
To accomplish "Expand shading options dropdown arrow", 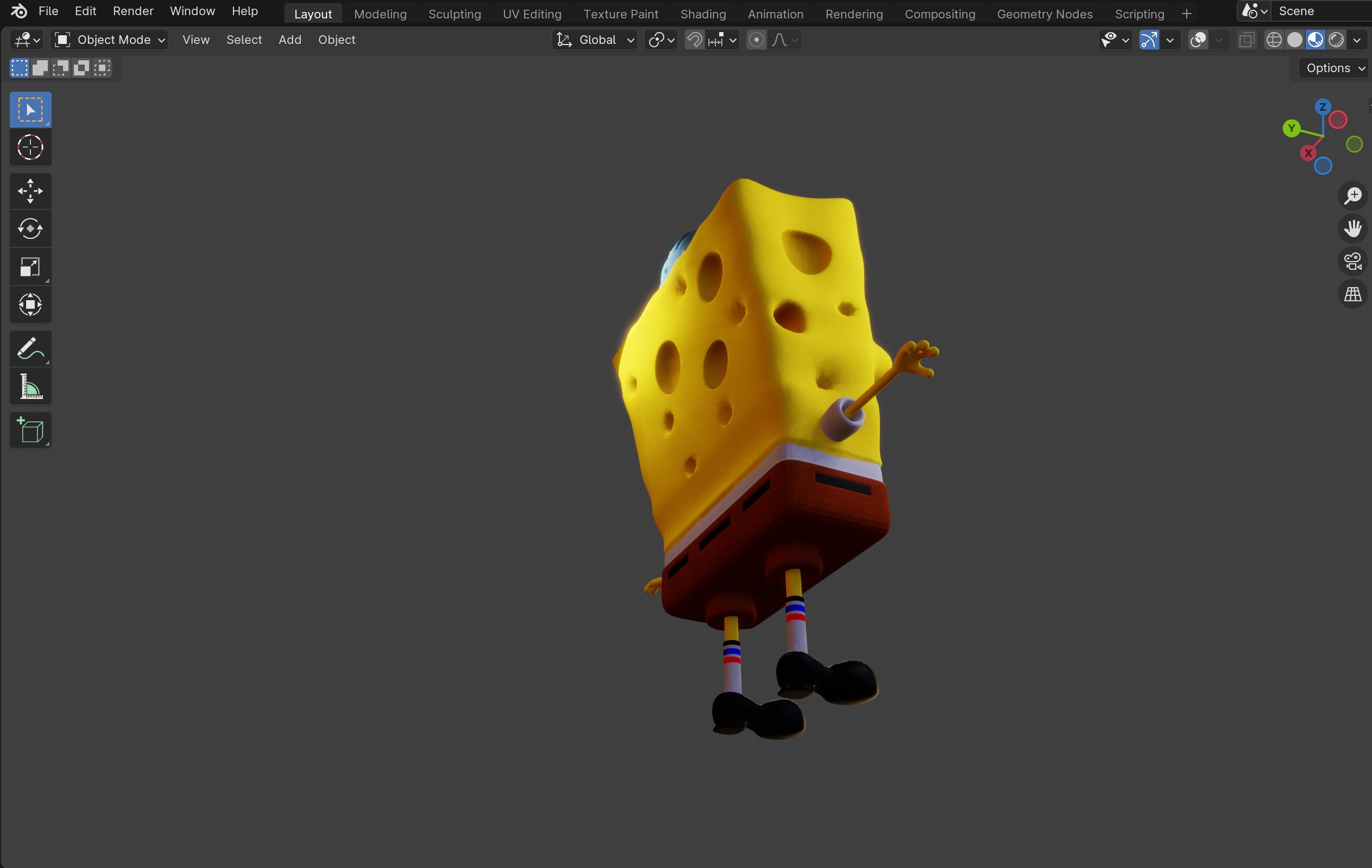I will coord(1357,40).
